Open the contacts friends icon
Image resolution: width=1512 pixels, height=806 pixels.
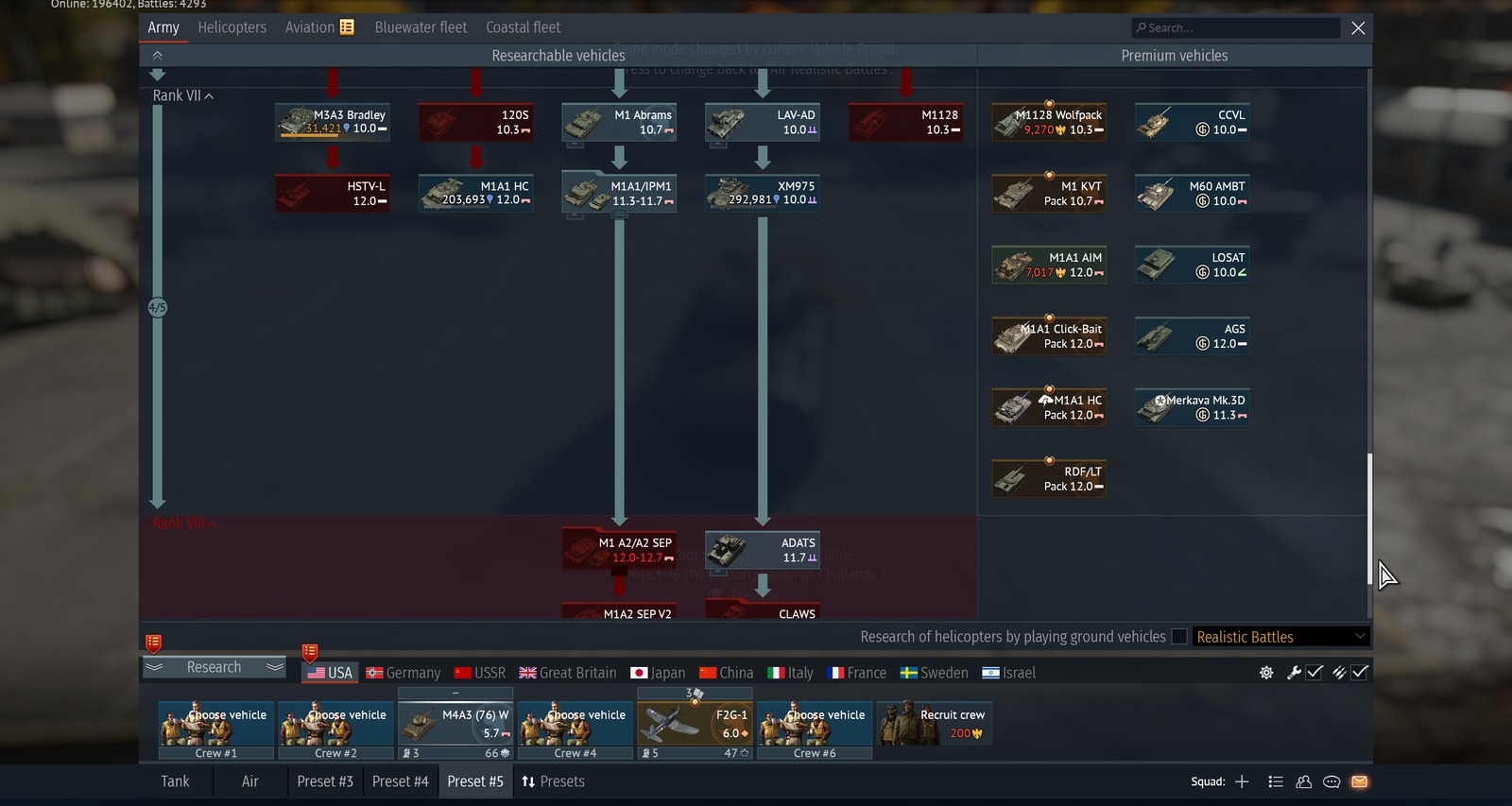[1304, 781]
